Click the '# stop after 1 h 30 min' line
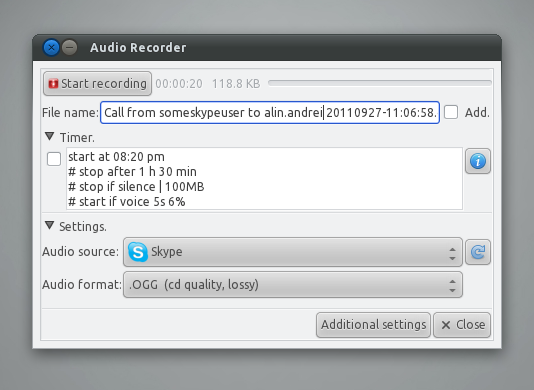The image size is (534, 390). 132,172
